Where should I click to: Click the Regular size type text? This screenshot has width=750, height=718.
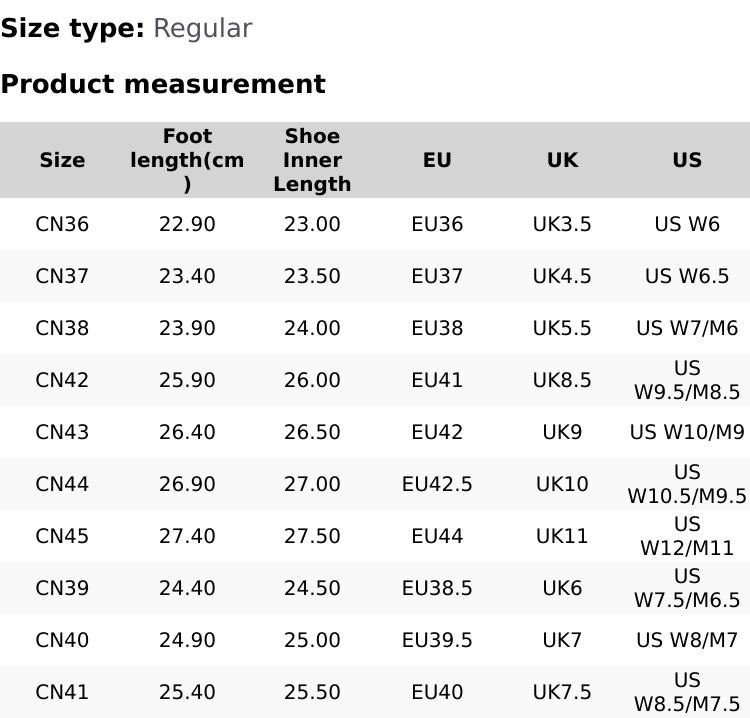point(202,28)
